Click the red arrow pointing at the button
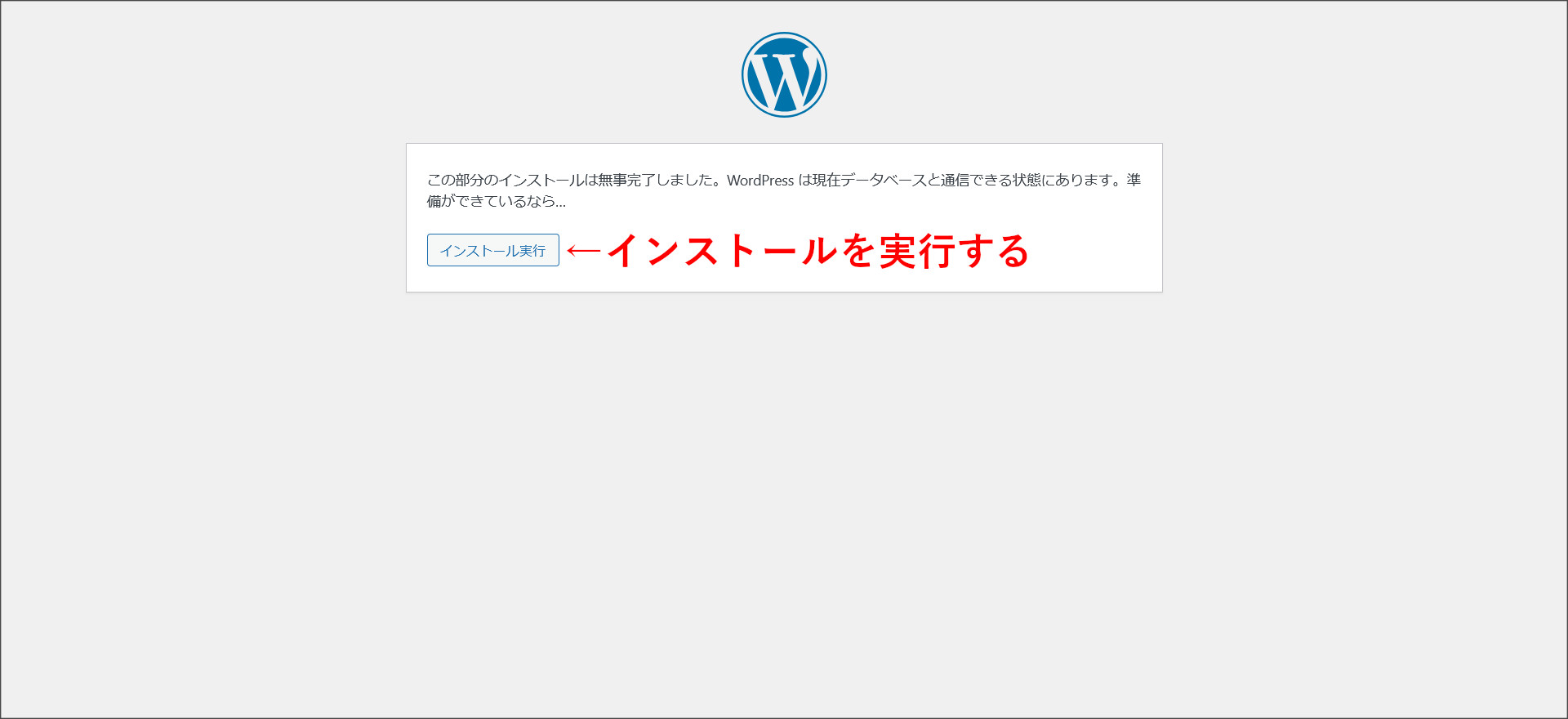 pyautogui.click(x=584, y=251)
